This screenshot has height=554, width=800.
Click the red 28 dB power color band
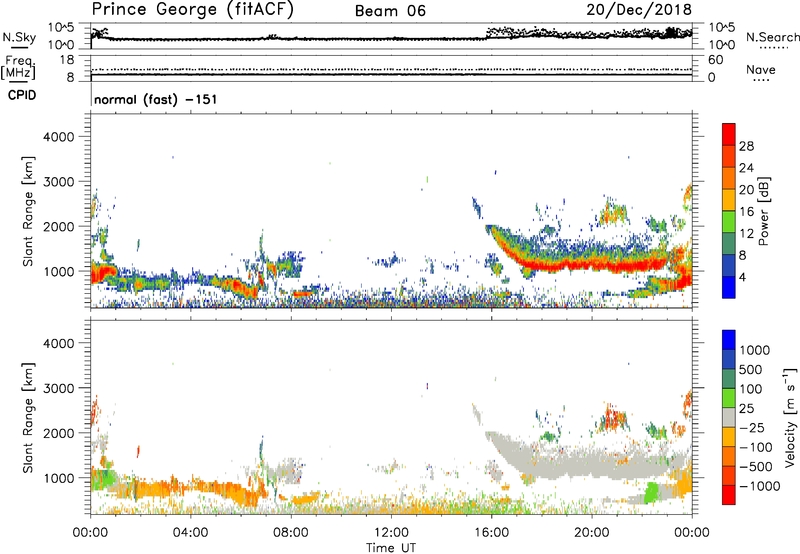pyautogui.click(x=729, y=134)
